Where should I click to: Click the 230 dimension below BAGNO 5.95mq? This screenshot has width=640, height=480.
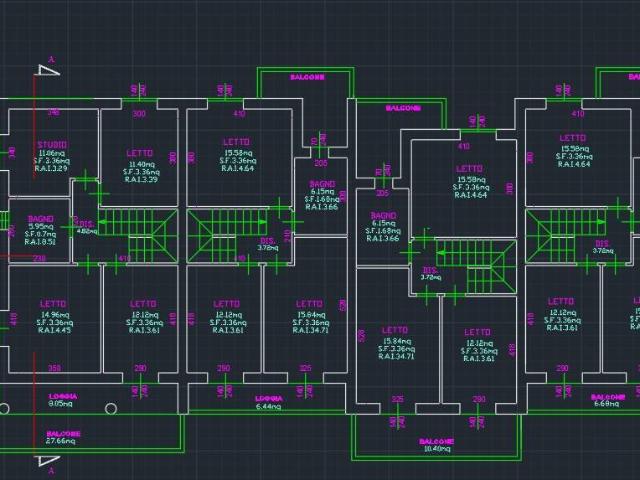point(40,258)
